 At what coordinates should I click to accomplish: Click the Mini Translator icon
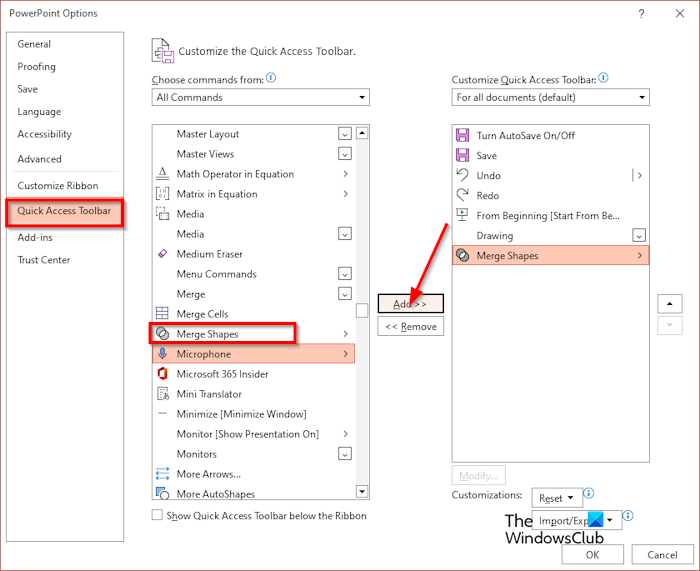(x=162, y=394)
